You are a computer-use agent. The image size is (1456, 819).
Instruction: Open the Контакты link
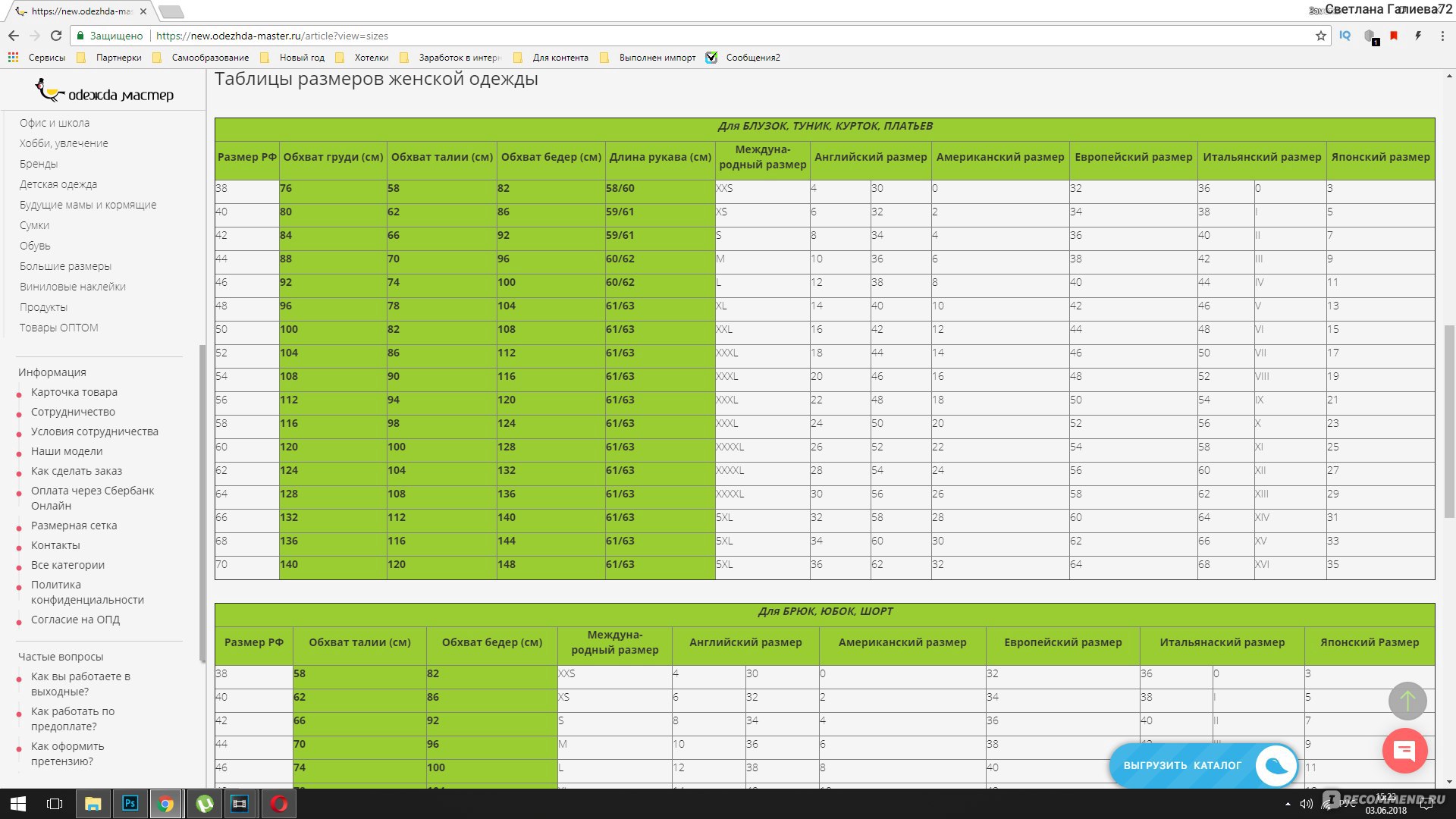click(x=55, y=545)
